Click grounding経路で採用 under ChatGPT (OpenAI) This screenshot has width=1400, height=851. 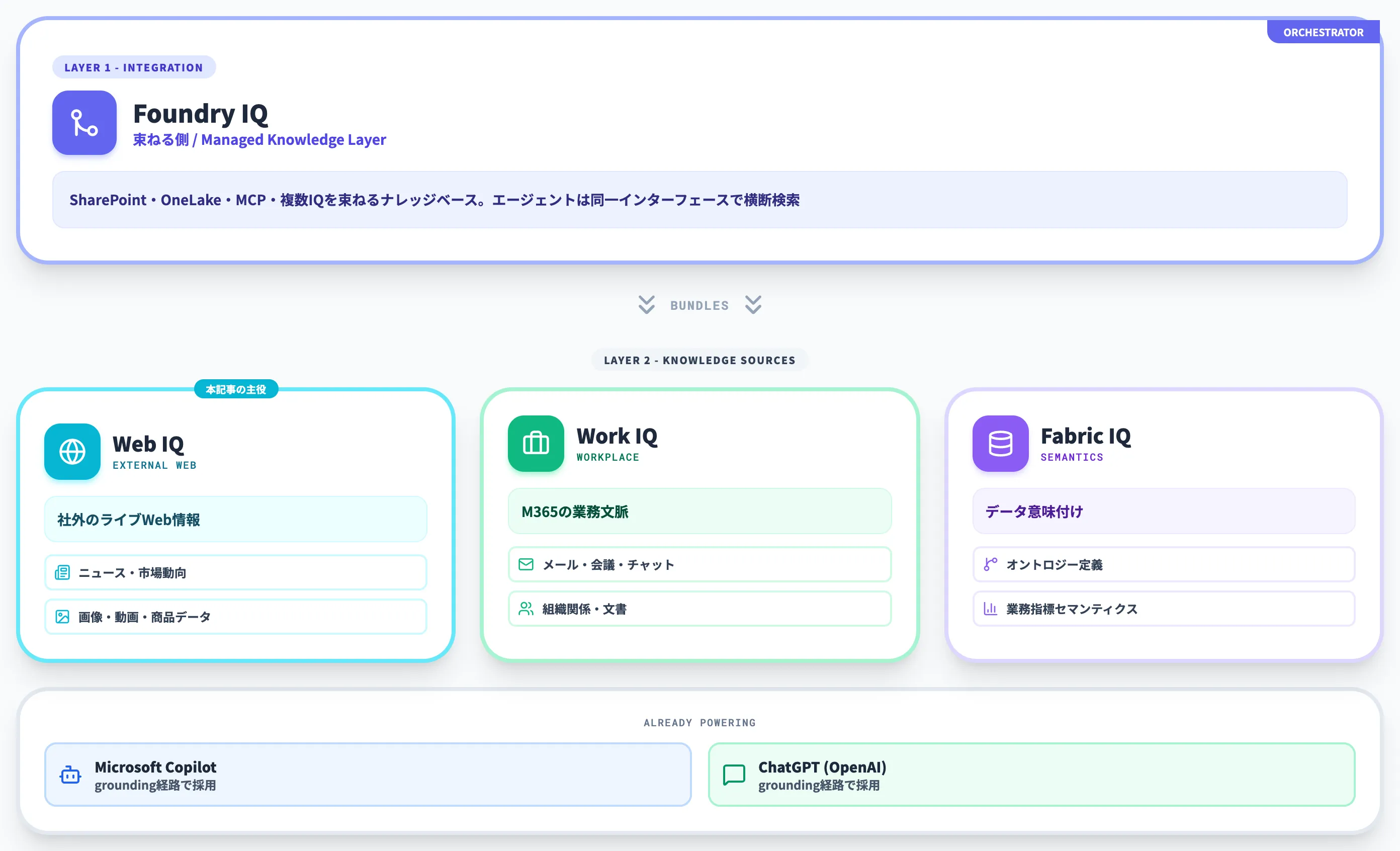pos(819,786)
